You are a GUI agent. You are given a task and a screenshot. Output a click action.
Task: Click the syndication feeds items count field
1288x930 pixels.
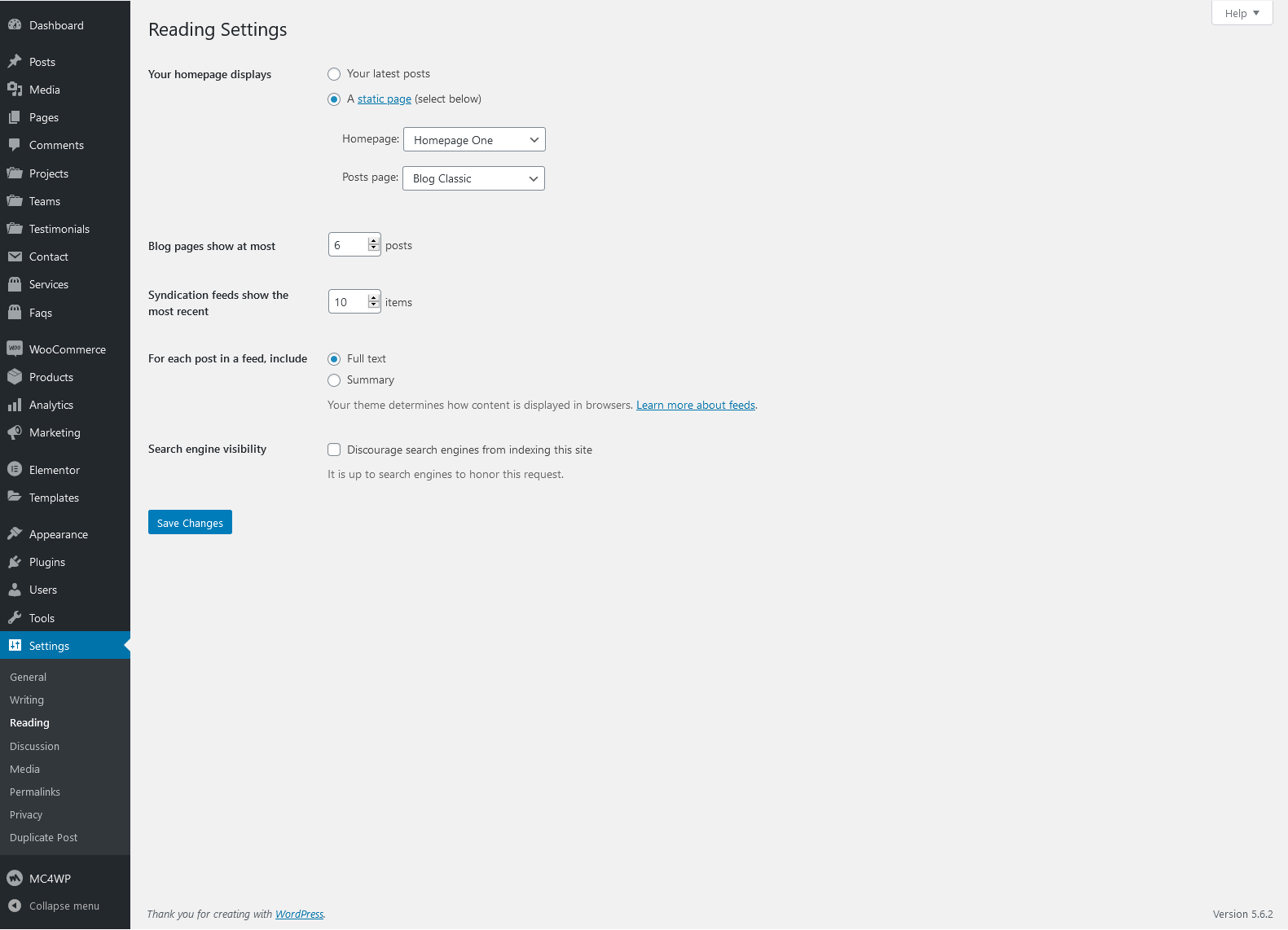pyautogui.click(x=354, y=301)
